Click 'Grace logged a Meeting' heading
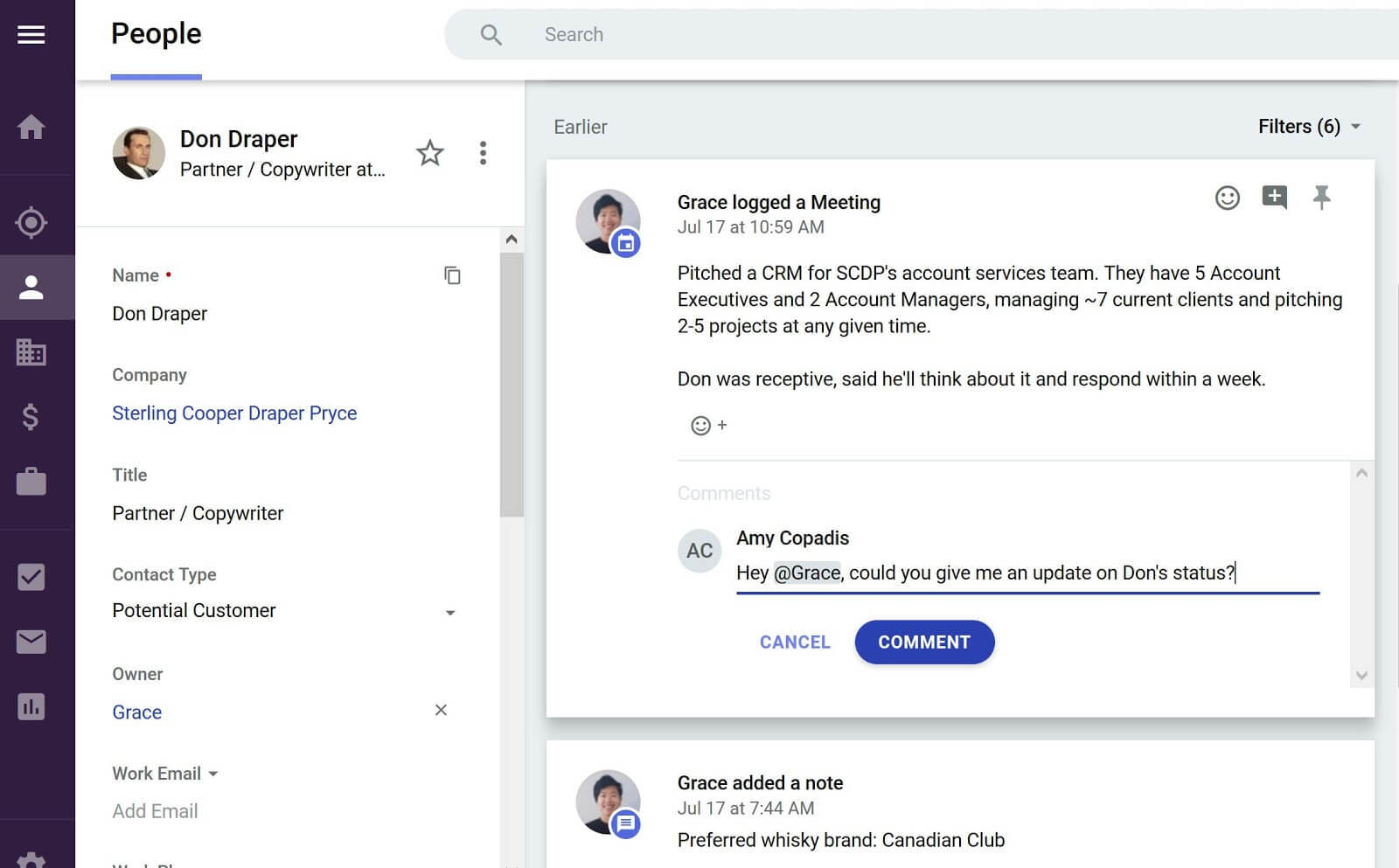1399x868 pixels. point(779,203)
